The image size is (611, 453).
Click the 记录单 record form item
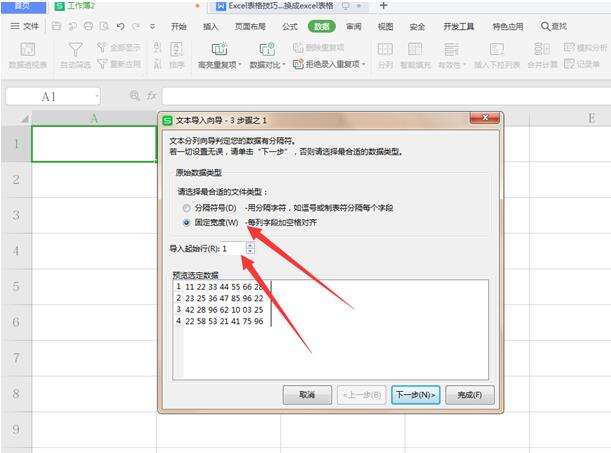click(582, 64)
